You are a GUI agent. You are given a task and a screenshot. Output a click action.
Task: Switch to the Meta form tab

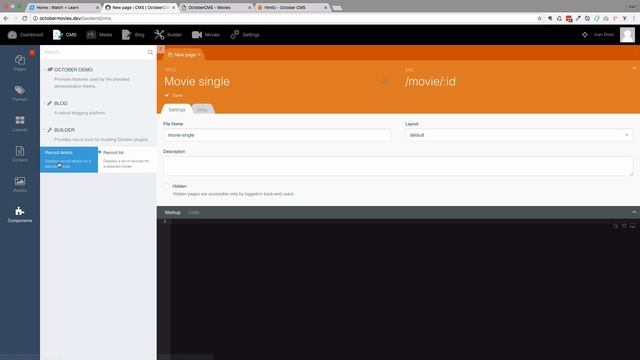[x=202, y=109]
